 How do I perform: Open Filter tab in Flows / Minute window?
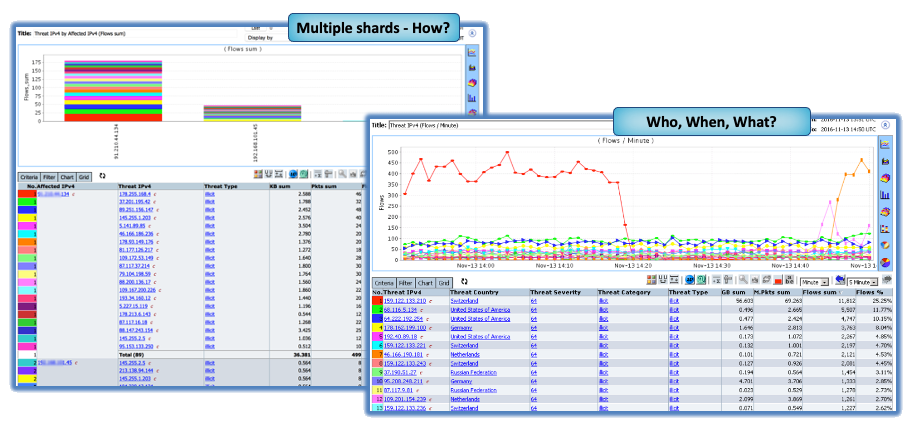tap(405, 281)
